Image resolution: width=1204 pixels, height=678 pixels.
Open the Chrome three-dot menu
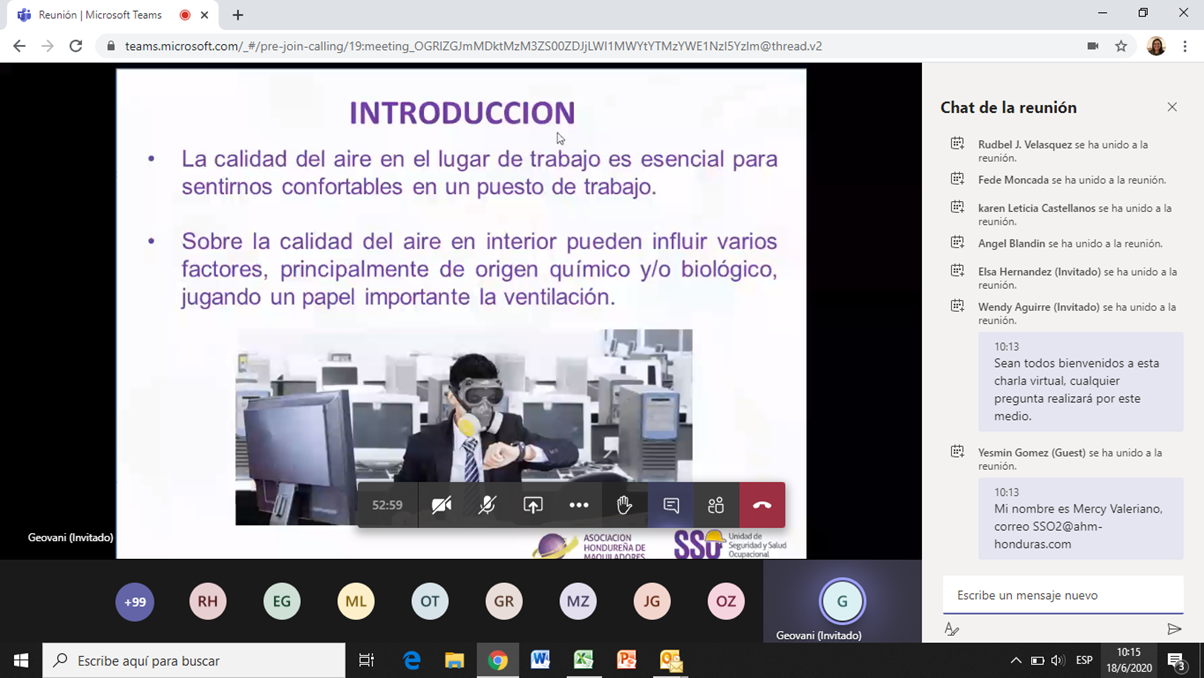(x=1185, y=46)
